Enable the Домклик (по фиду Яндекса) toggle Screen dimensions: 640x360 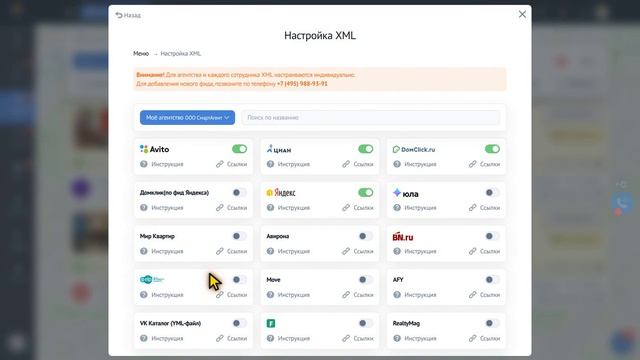coord(240,193)
